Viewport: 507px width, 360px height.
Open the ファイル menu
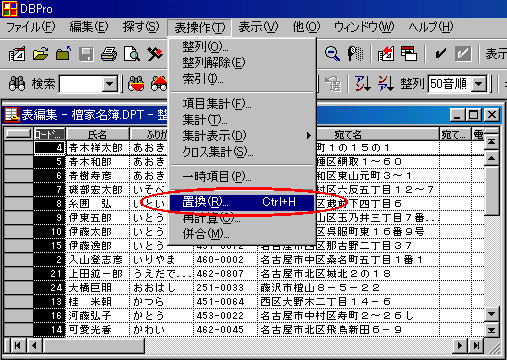pos(31,27)
